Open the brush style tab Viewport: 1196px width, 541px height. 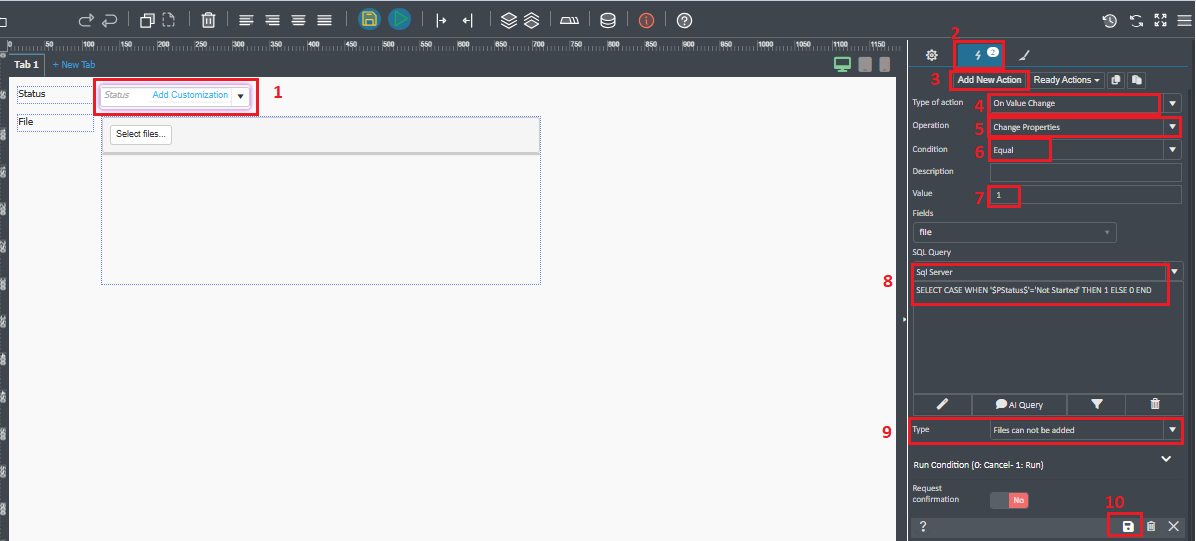(1024, 55)
